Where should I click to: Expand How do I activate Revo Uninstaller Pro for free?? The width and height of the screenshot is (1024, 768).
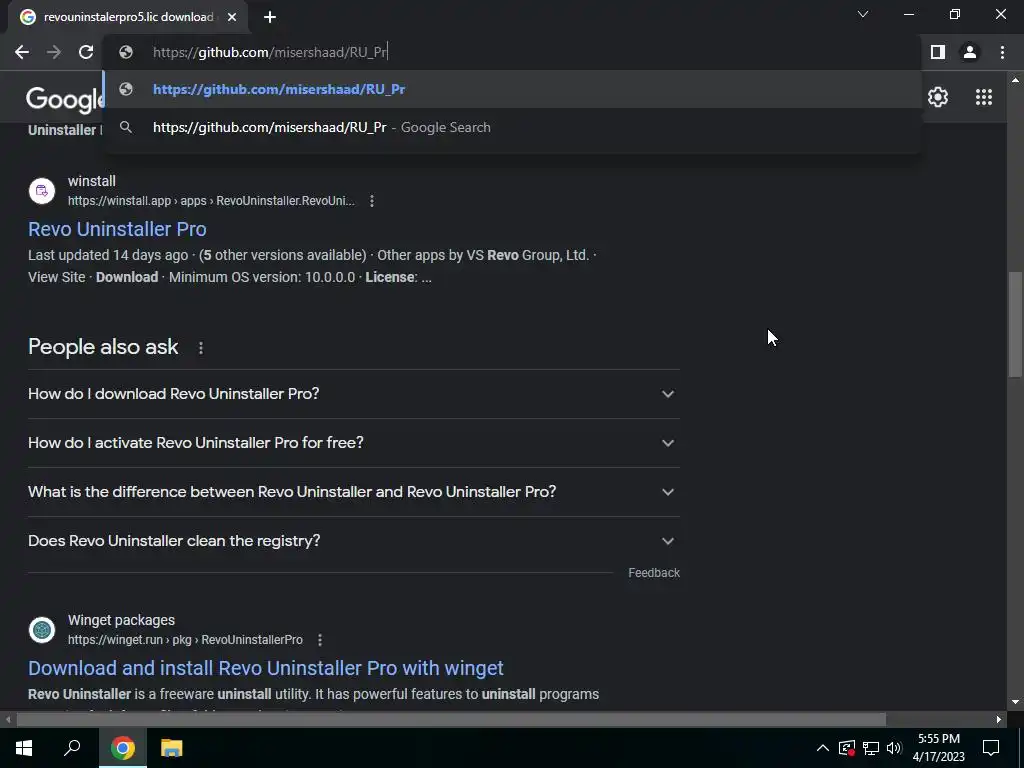coord(353,443)
